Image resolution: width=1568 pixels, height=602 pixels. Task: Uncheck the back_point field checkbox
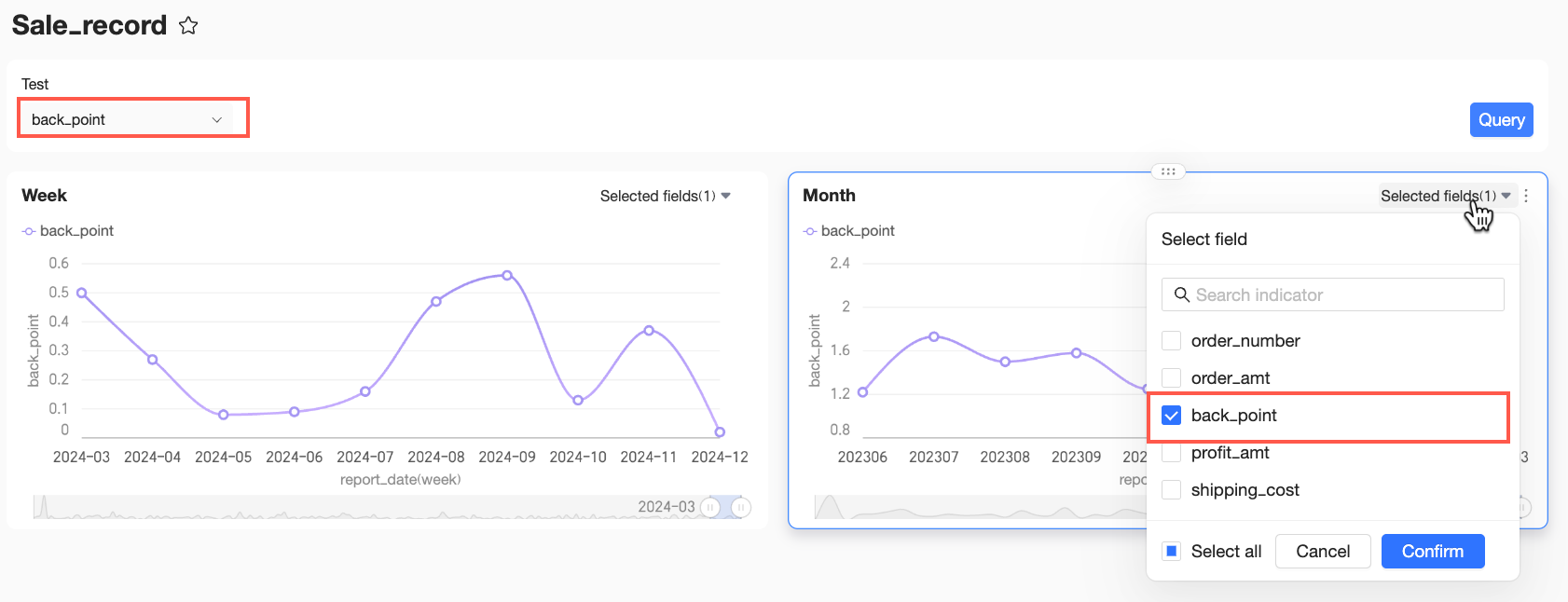(1172, 416)
